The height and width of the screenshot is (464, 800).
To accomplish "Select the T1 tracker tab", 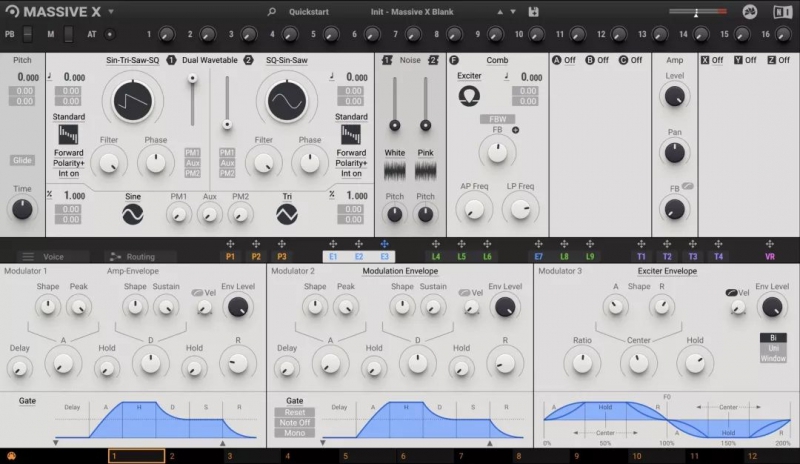I will pyautogui.click(x=641, y=257).
